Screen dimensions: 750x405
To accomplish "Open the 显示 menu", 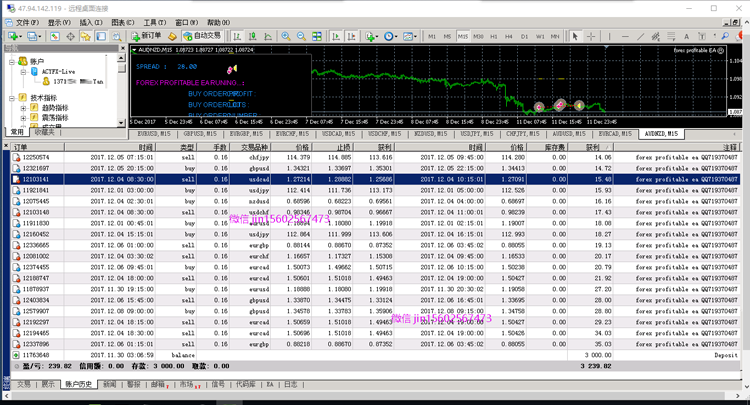I will click(x=59, y=22).
